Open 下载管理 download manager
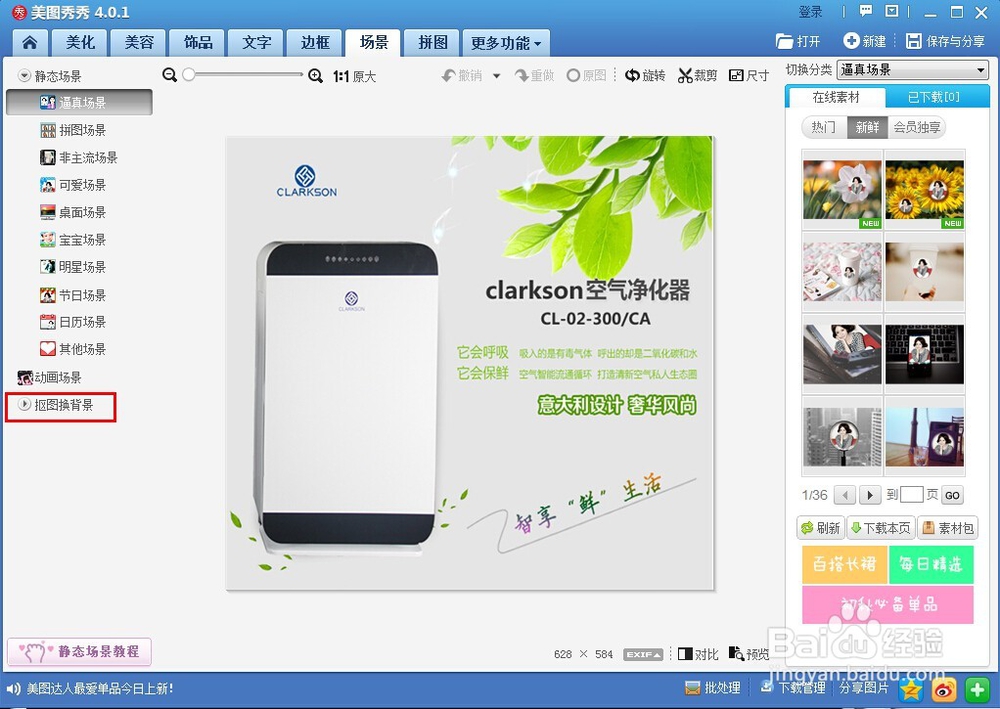1000x709 pixels. [x=793, y=688]
